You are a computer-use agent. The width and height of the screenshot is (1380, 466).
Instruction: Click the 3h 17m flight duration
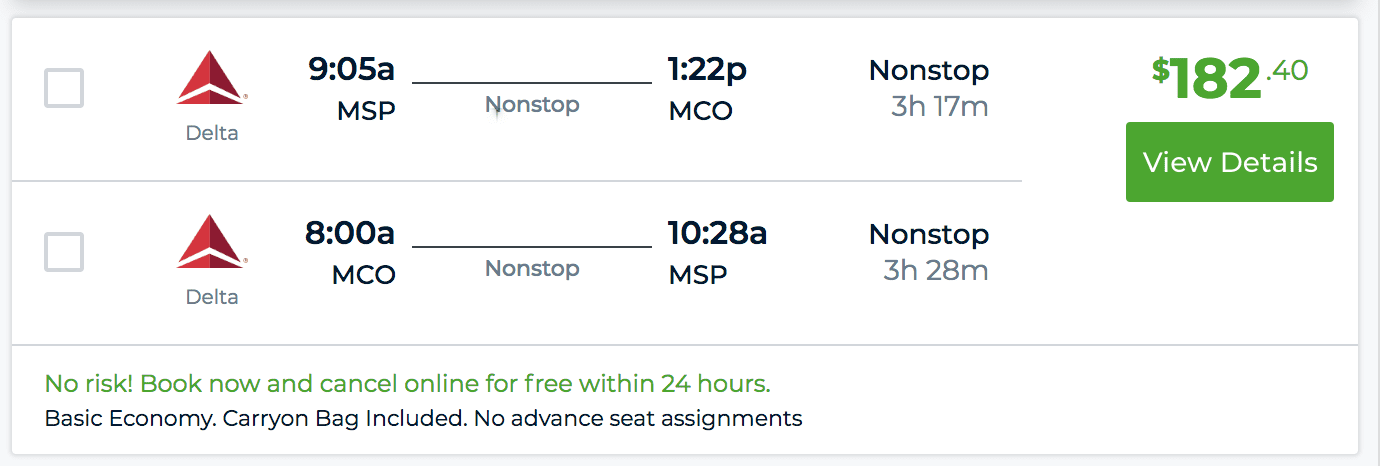pyautogui.click(x=940, y=106)
